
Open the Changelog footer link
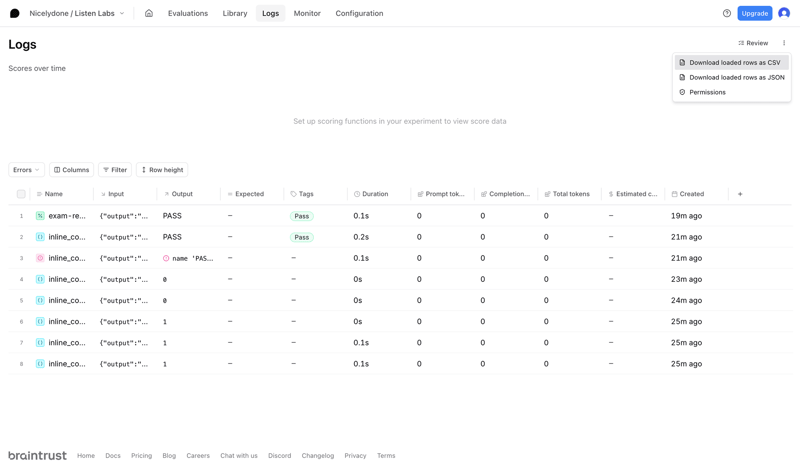[317, 456]
